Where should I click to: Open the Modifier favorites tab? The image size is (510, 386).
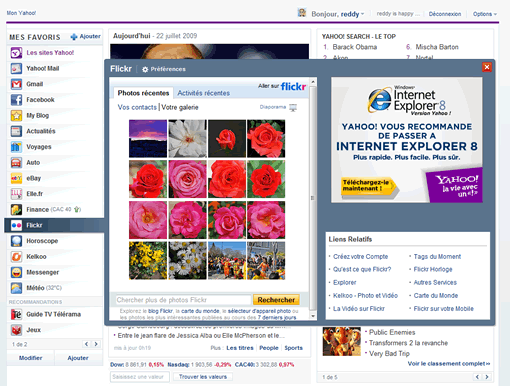[x=30, y=358]
